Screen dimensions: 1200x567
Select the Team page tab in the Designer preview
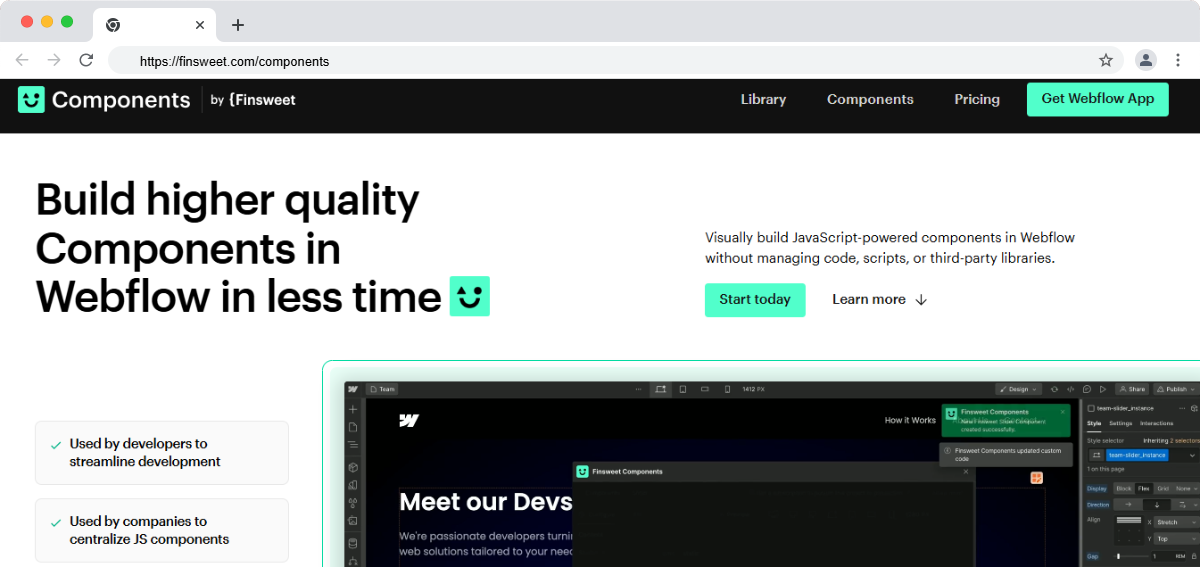point(382,389)
